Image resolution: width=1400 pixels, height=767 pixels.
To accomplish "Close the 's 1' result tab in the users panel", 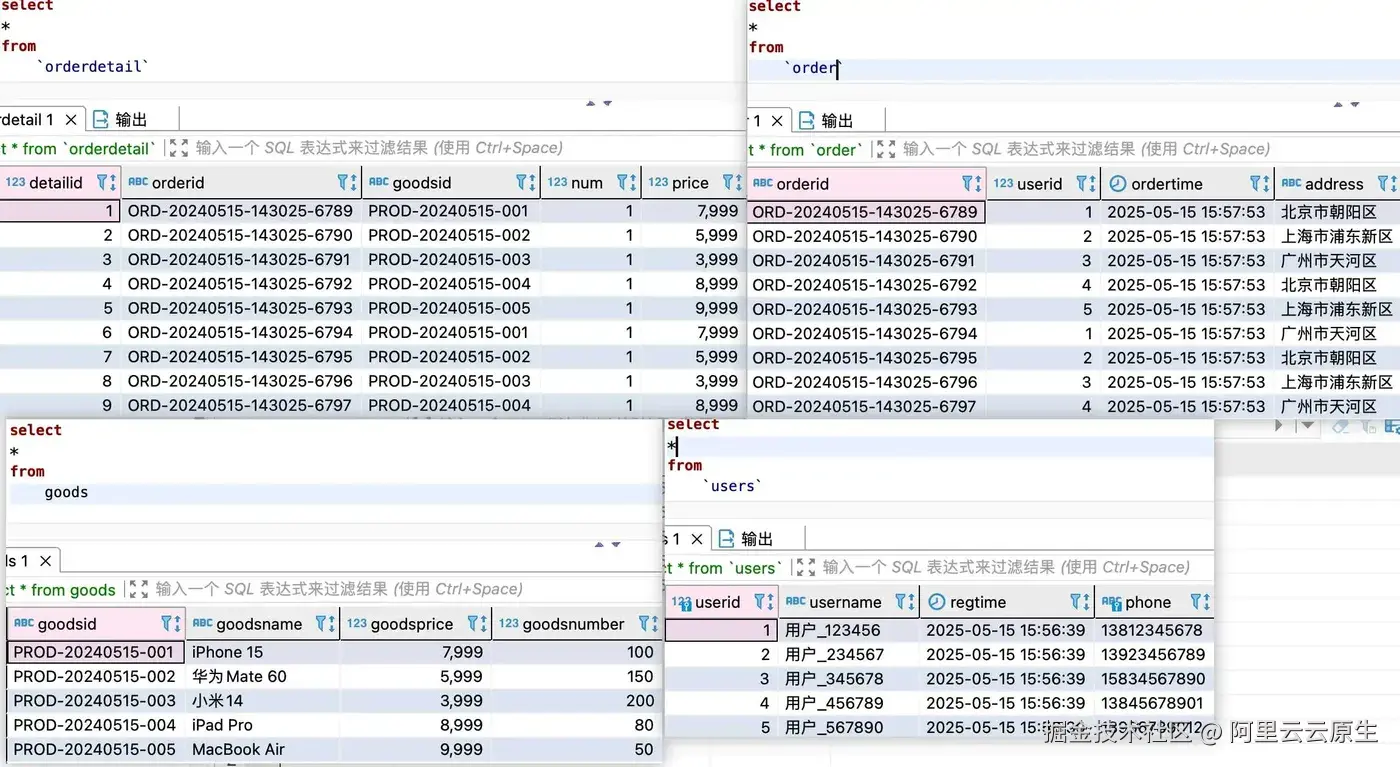I will pos(697,538).
